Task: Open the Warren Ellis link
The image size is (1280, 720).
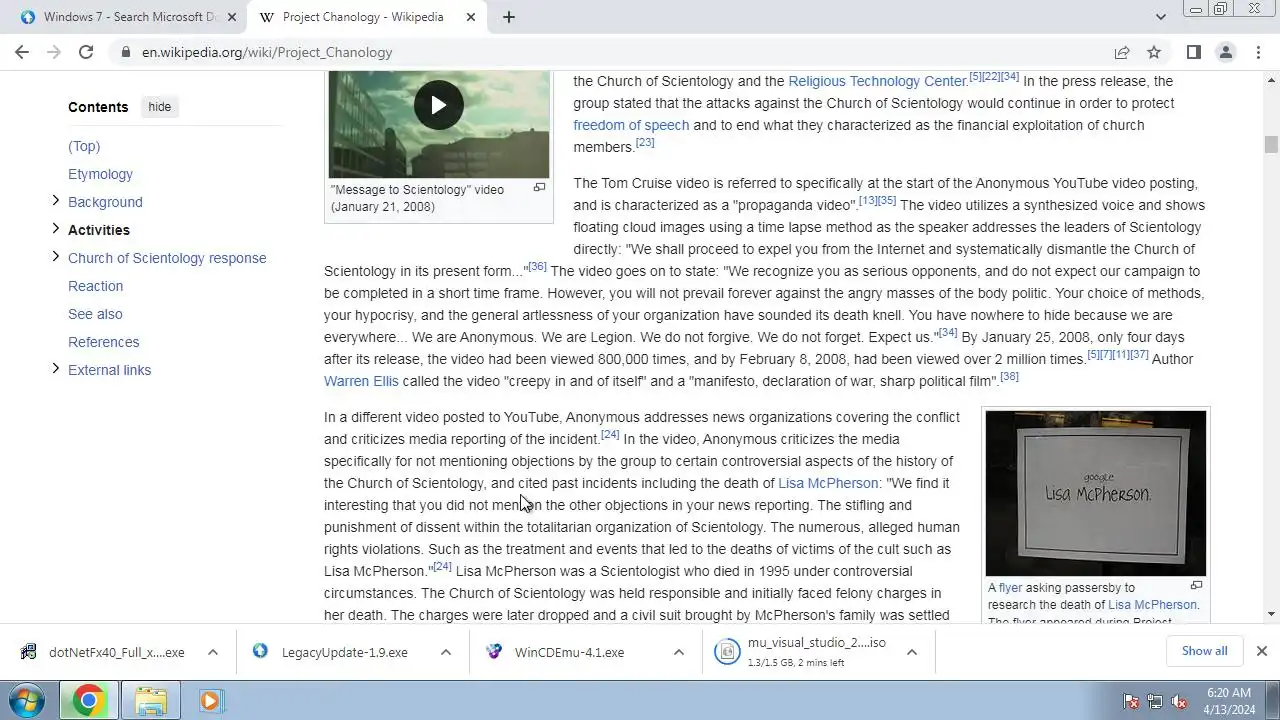Action: tap(361, 381)
